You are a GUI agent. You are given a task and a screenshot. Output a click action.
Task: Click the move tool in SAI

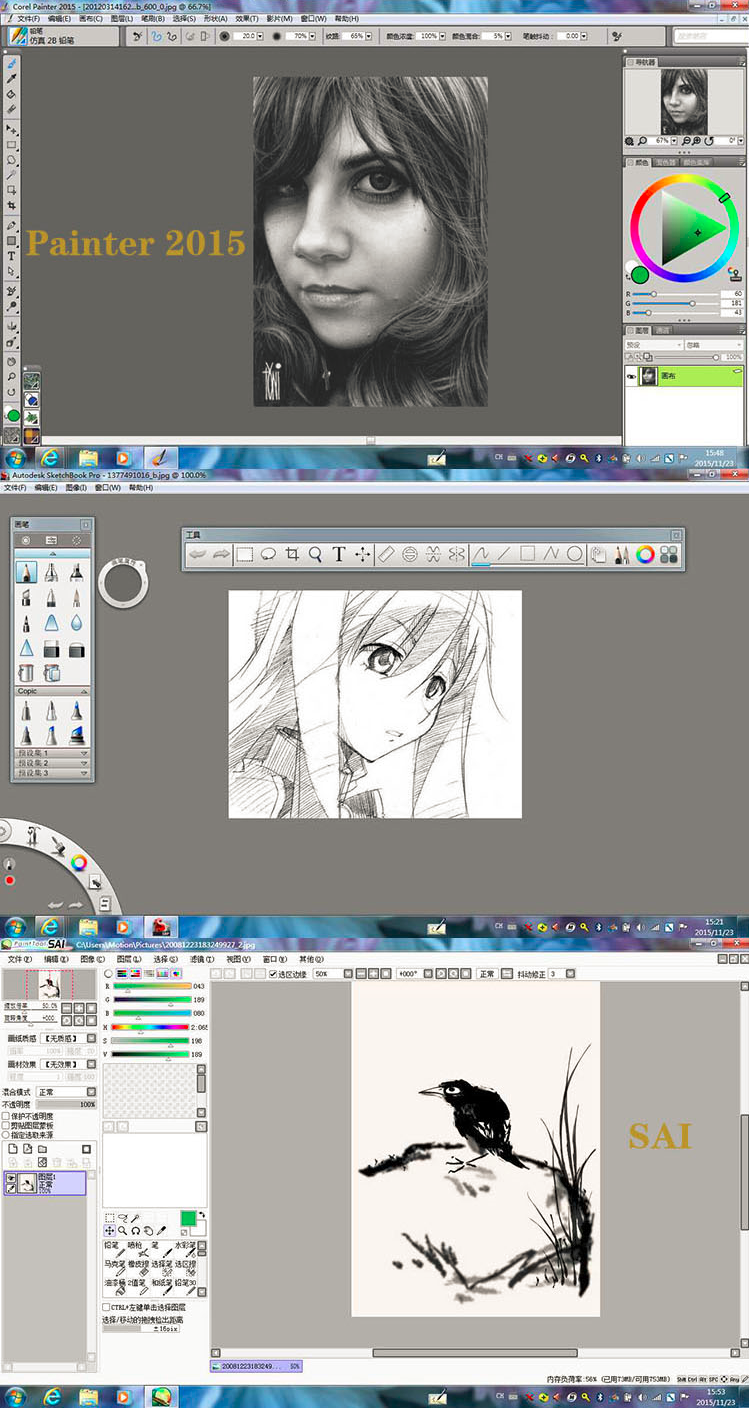pyautogui.click(x=110, y=1231)
